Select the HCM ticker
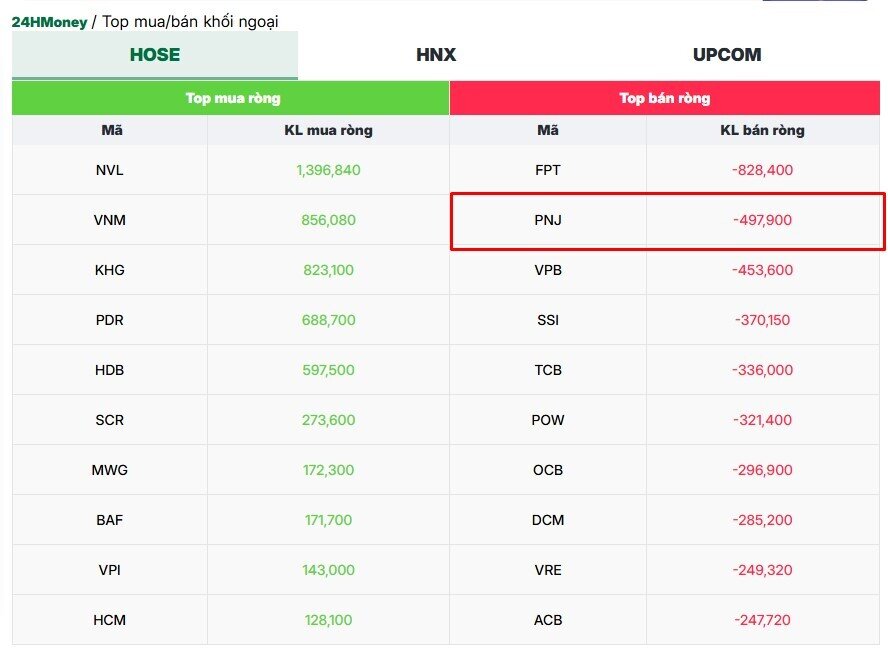This screenshot has width=888, height=650. pyautogui.click(x=109, y=620)
